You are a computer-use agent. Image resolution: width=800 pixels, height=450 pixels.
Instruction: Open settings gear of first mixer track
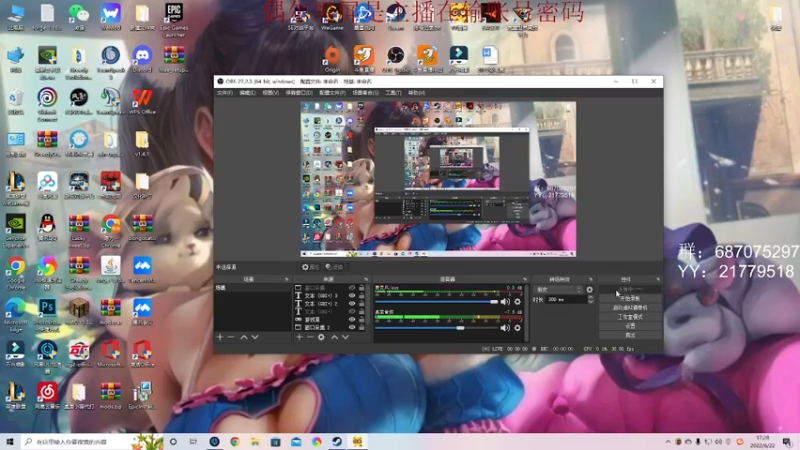coord(517,302)
